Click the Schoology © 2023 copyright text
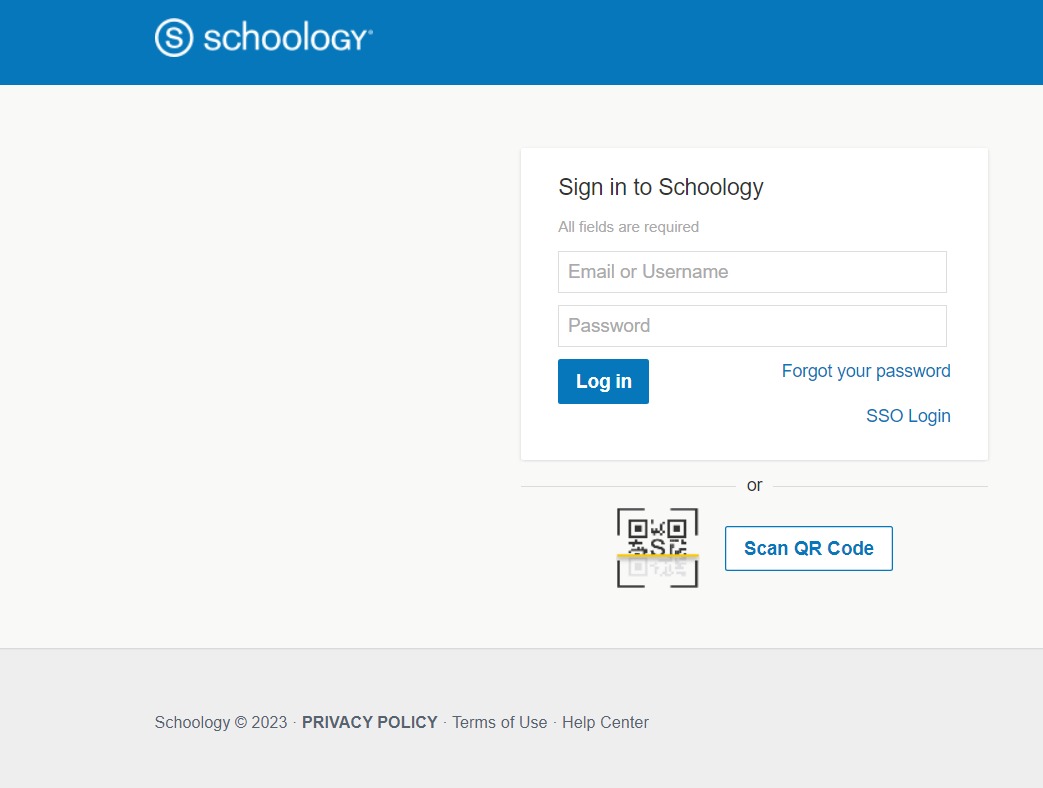Viewport: 1043px width, 788px height. (221, 722)
